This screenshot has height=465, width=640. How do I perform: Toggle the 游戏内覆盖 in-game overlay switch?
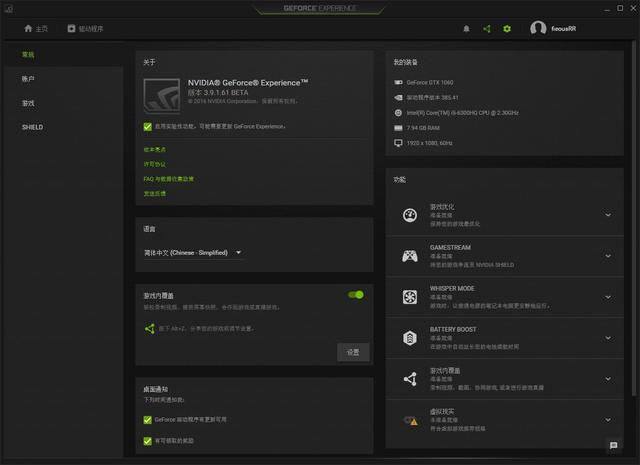[x=355, y=295]
